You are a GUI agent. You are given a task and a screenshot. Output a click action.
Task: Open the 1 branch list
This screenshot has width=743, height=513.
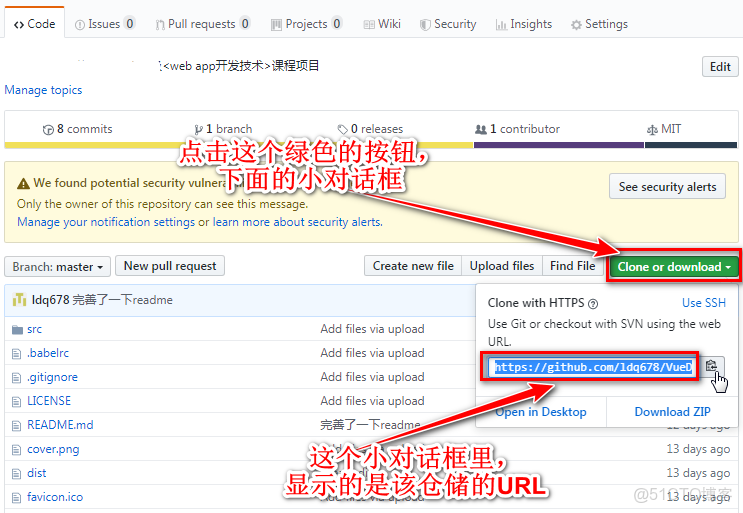(x=223, y=129)
